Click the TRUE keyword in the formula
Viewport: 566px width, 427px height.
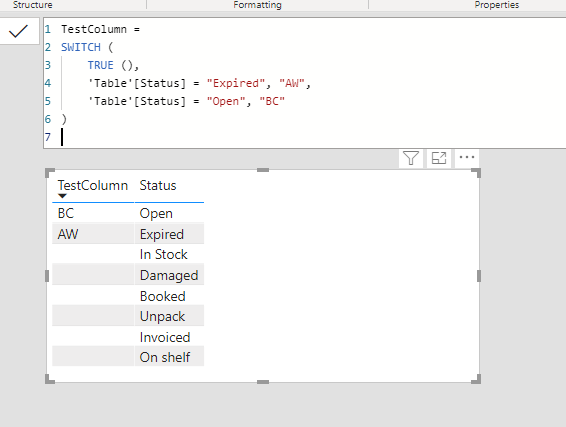point(100,65)
